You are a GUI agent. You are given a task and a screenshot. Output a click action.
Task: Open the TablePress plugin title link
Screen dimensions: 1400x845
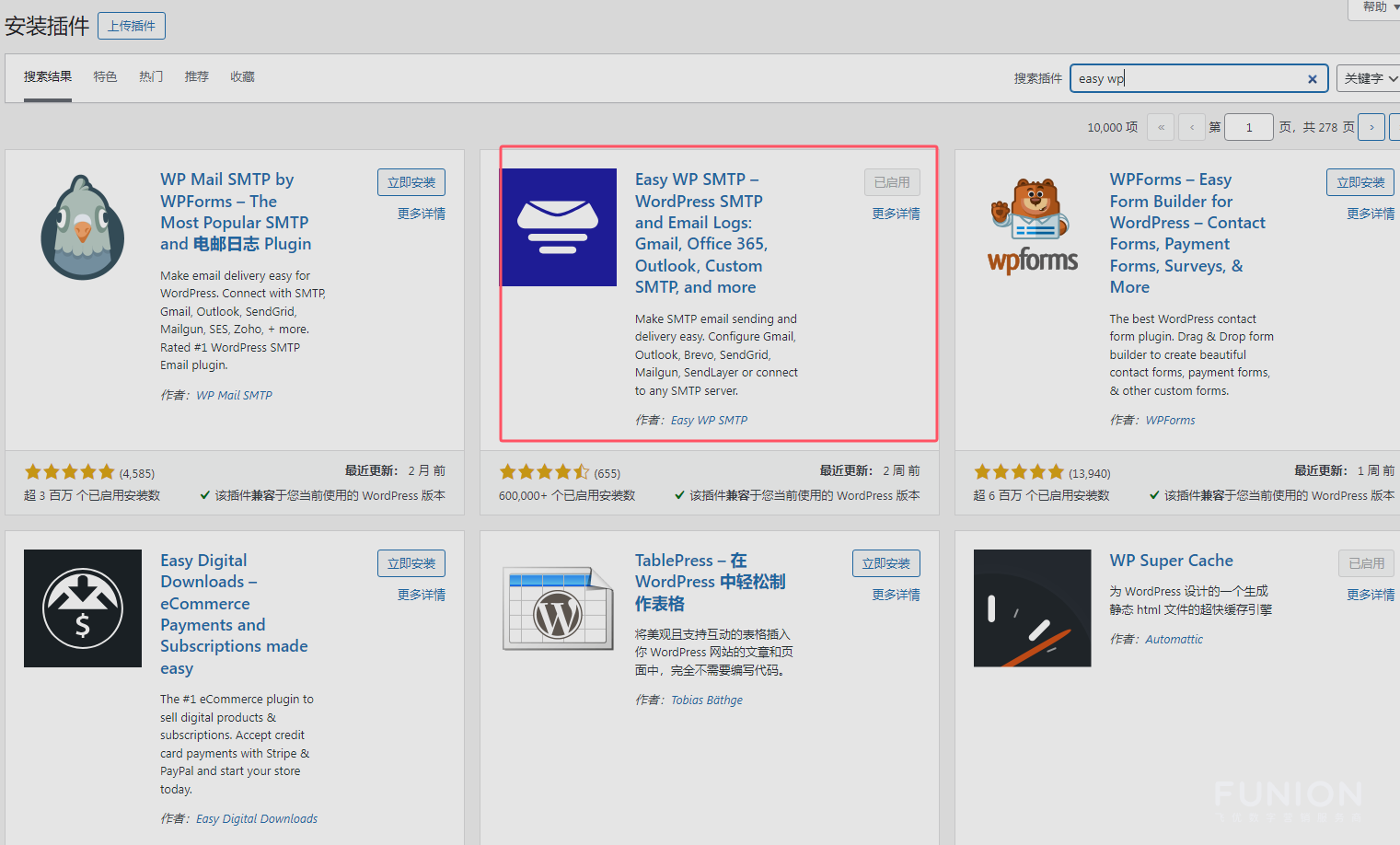pyautogui.click(x=710, y=582)
